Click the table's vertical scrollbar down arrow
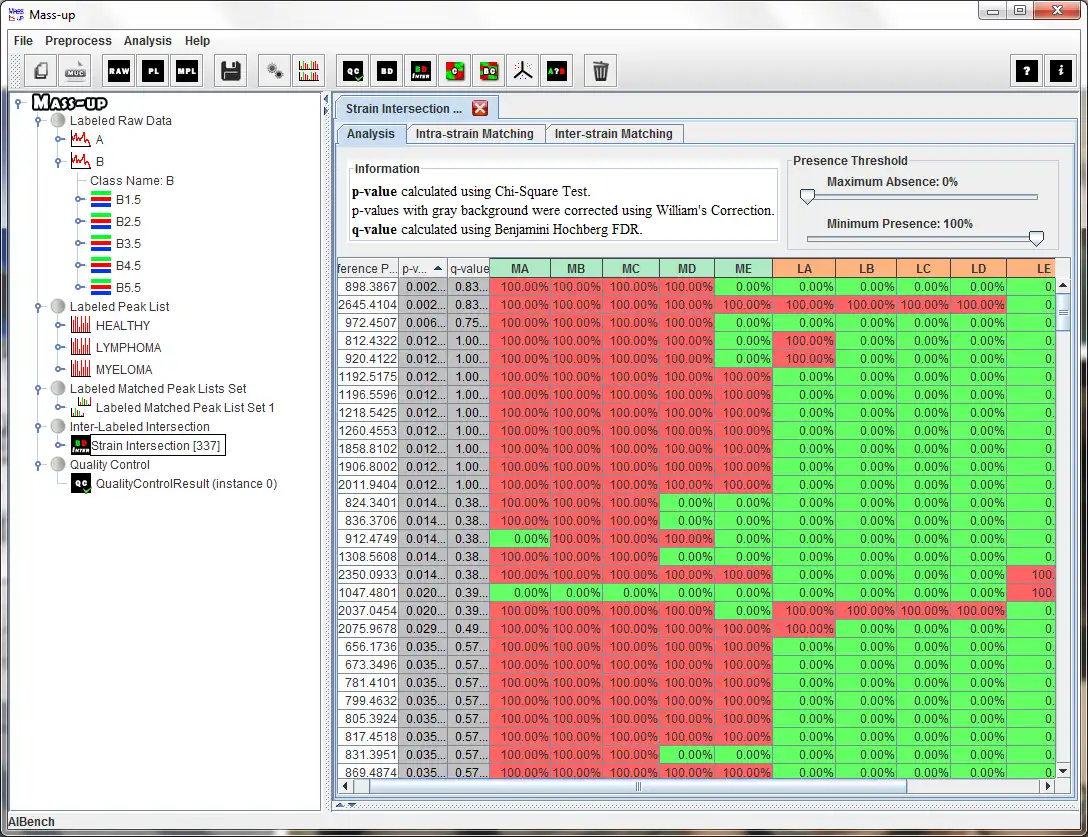The width and height of the screenshot is (1088, 837). point(1063,770)
